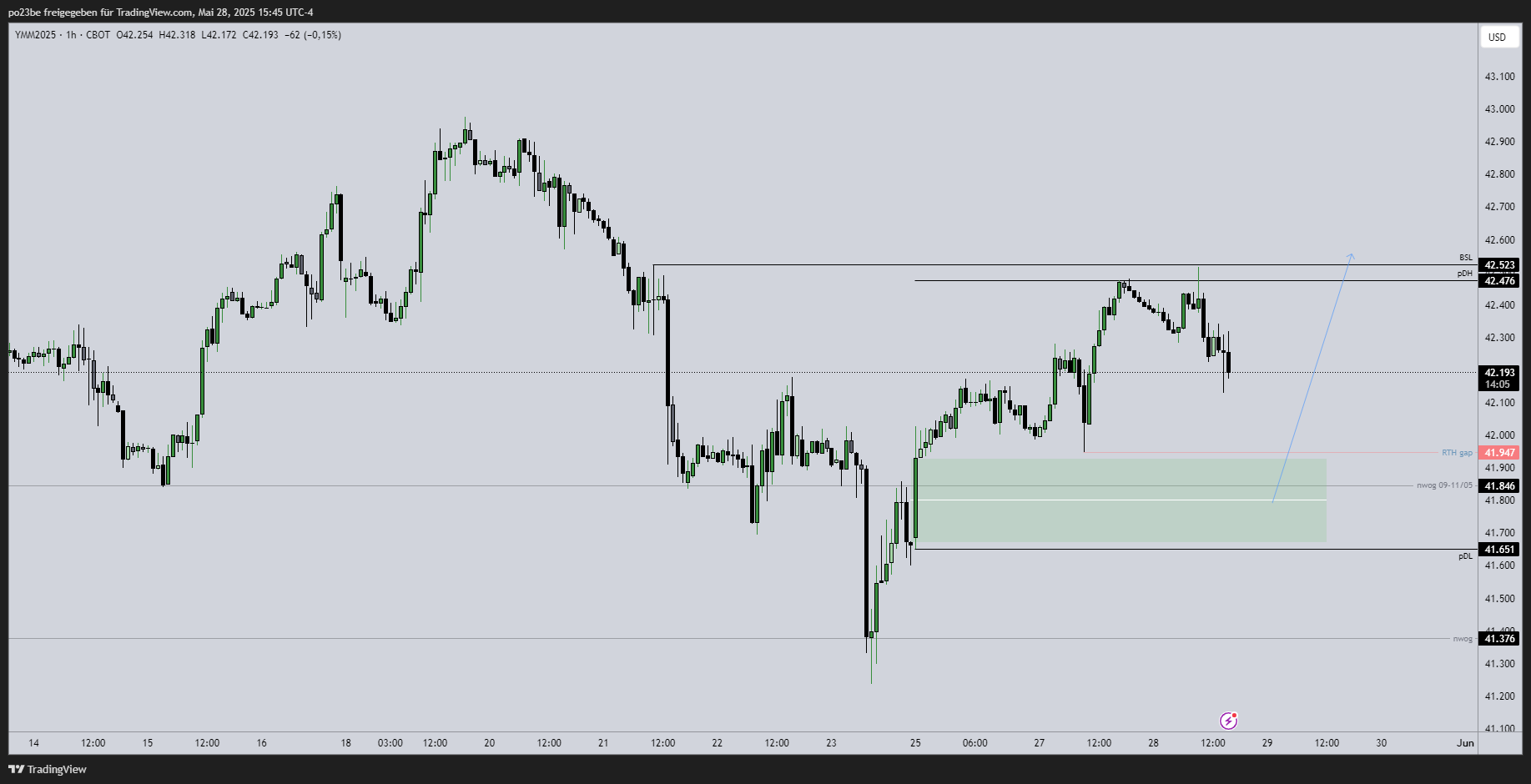Image resolution: width=1531 pixels, height=784 pixels.
Task: Click the 43.000 level on price scale
Action: 1499,109
